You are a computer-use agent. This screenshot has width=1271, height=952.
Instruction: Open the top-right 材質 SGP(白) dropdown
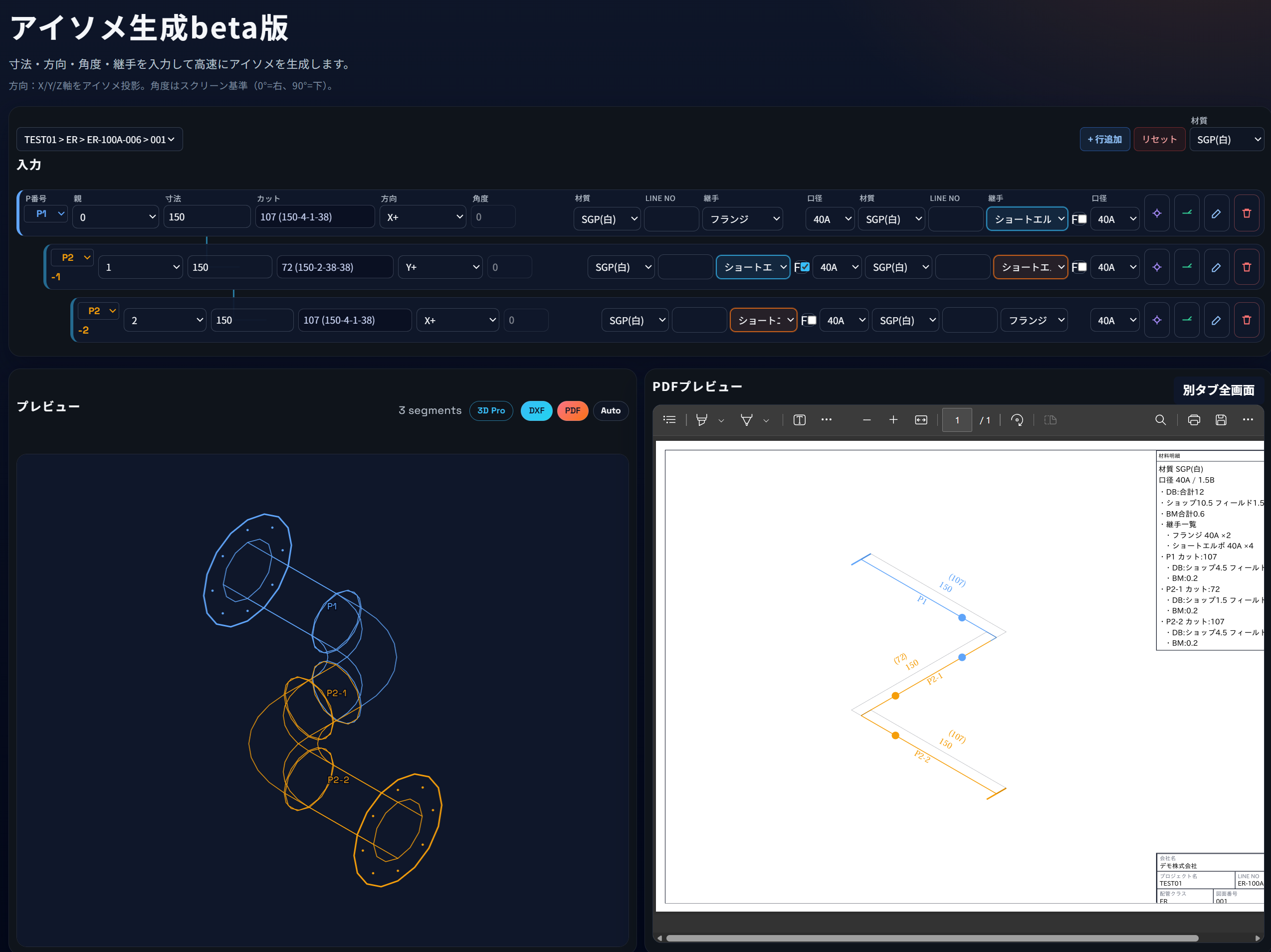[x=1227, y=140]
